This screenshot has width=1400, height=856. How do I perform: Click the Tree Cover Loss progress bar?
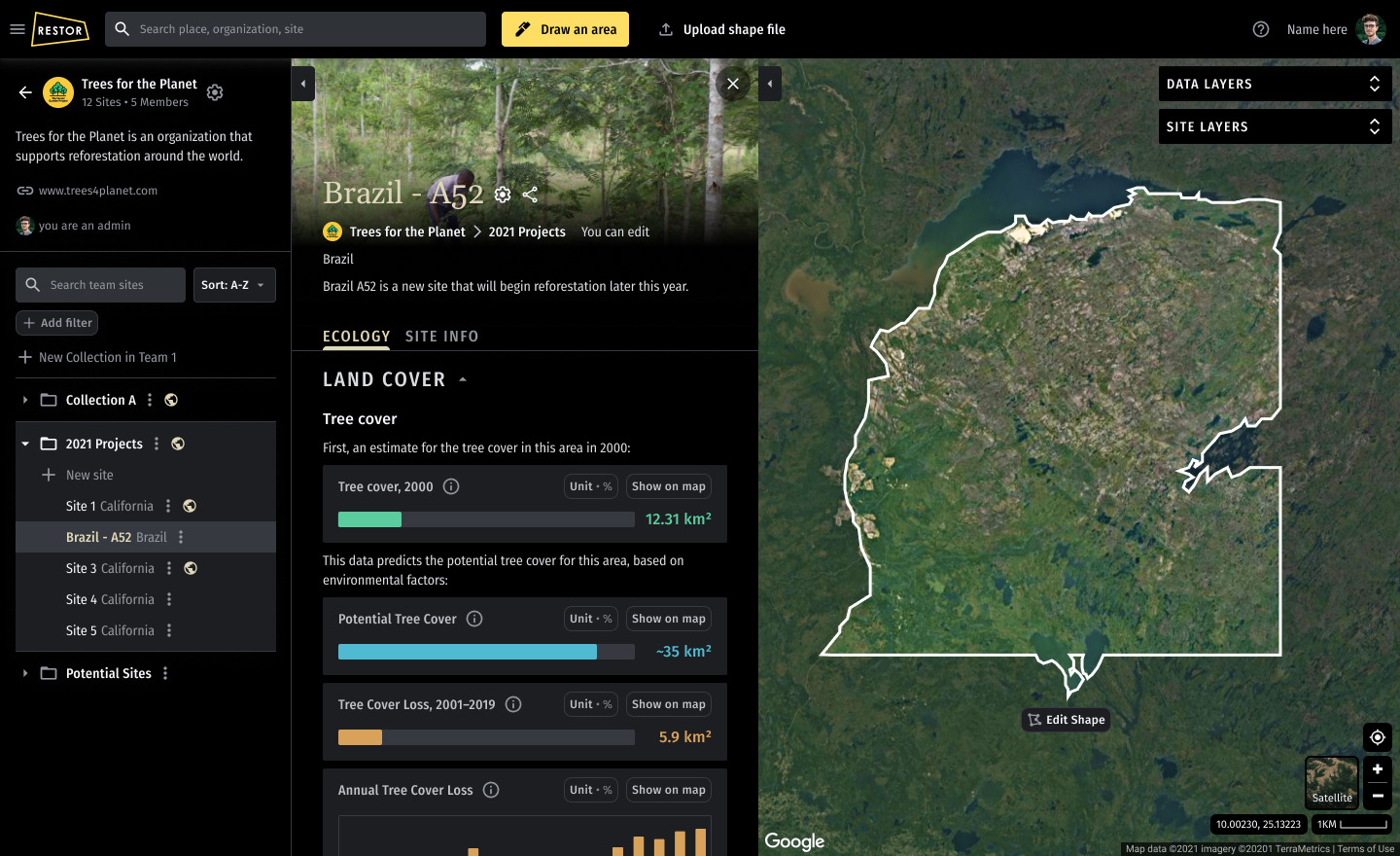(x=485, y=737)
